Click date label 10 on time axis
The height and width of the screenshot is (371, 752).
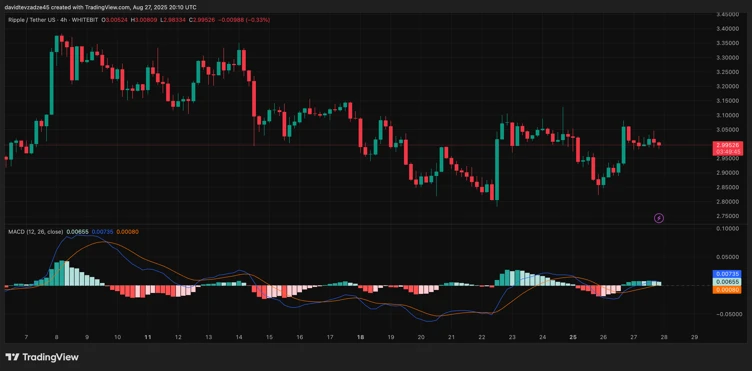pos(118,337)
